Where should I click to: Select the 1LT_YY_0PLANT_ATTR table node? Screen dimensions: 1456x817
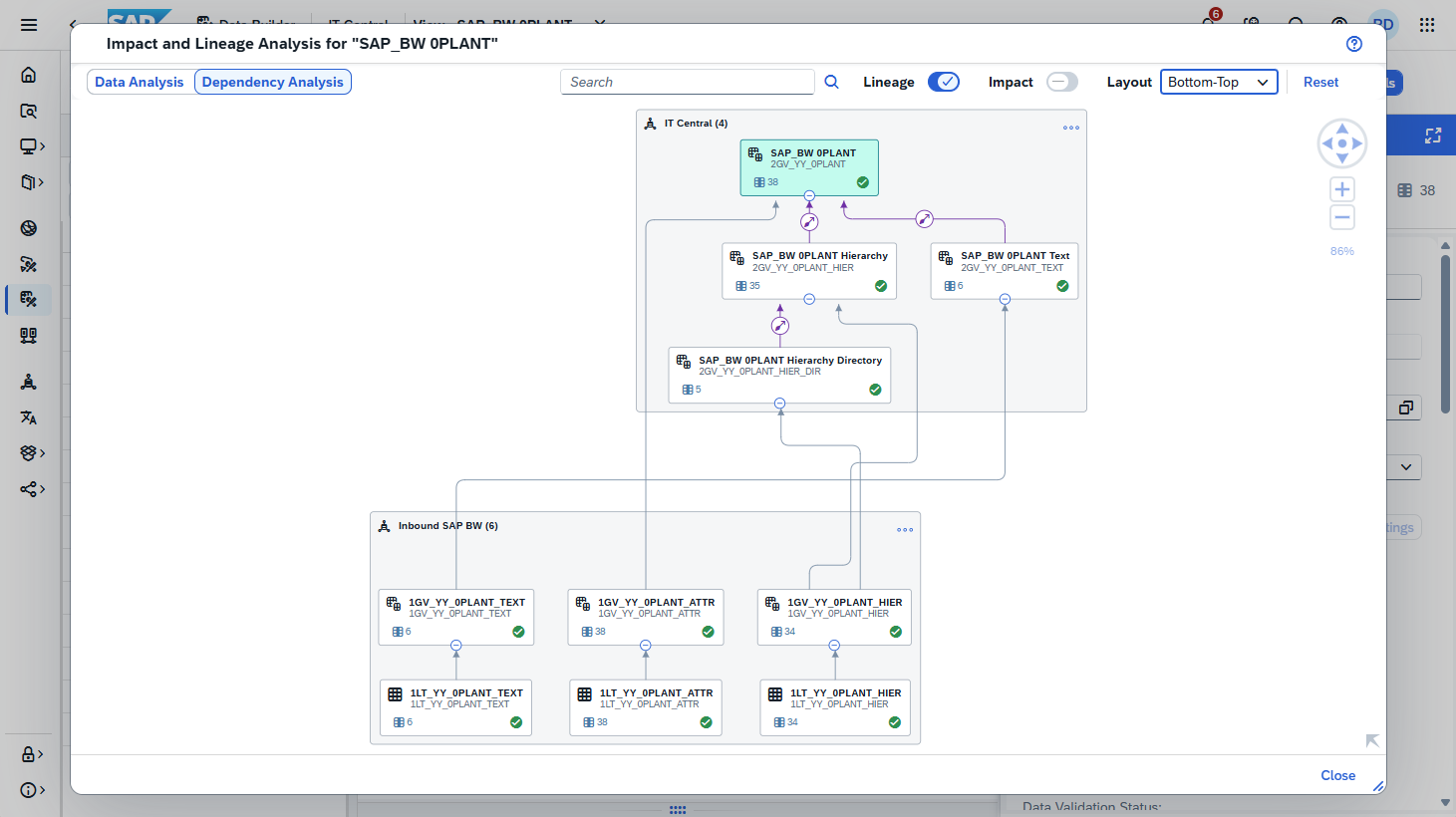[646, 708]
